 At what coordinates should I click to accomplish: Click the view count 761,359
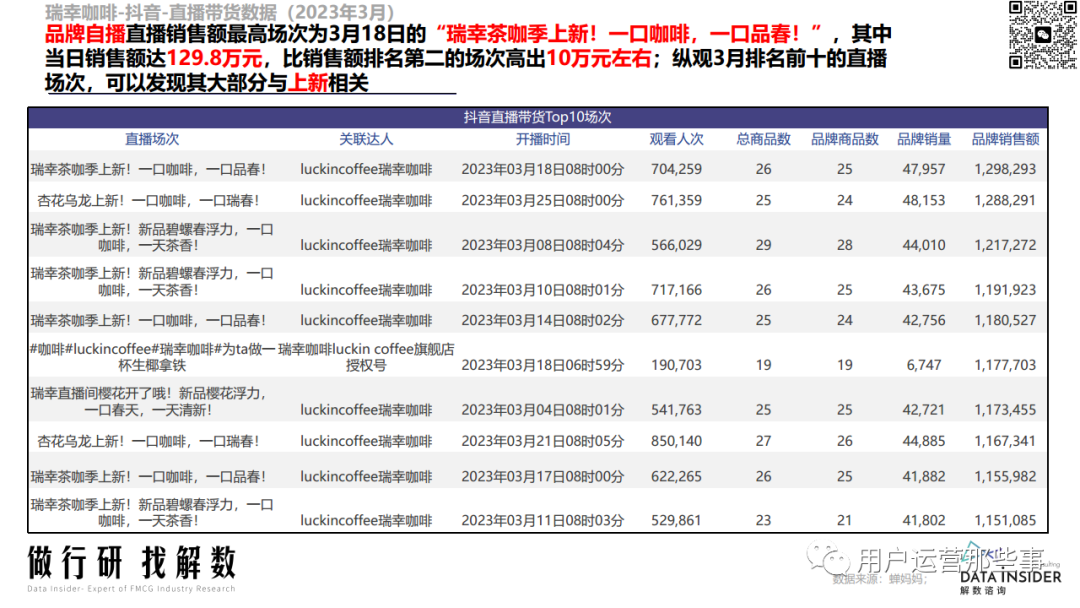676,201
